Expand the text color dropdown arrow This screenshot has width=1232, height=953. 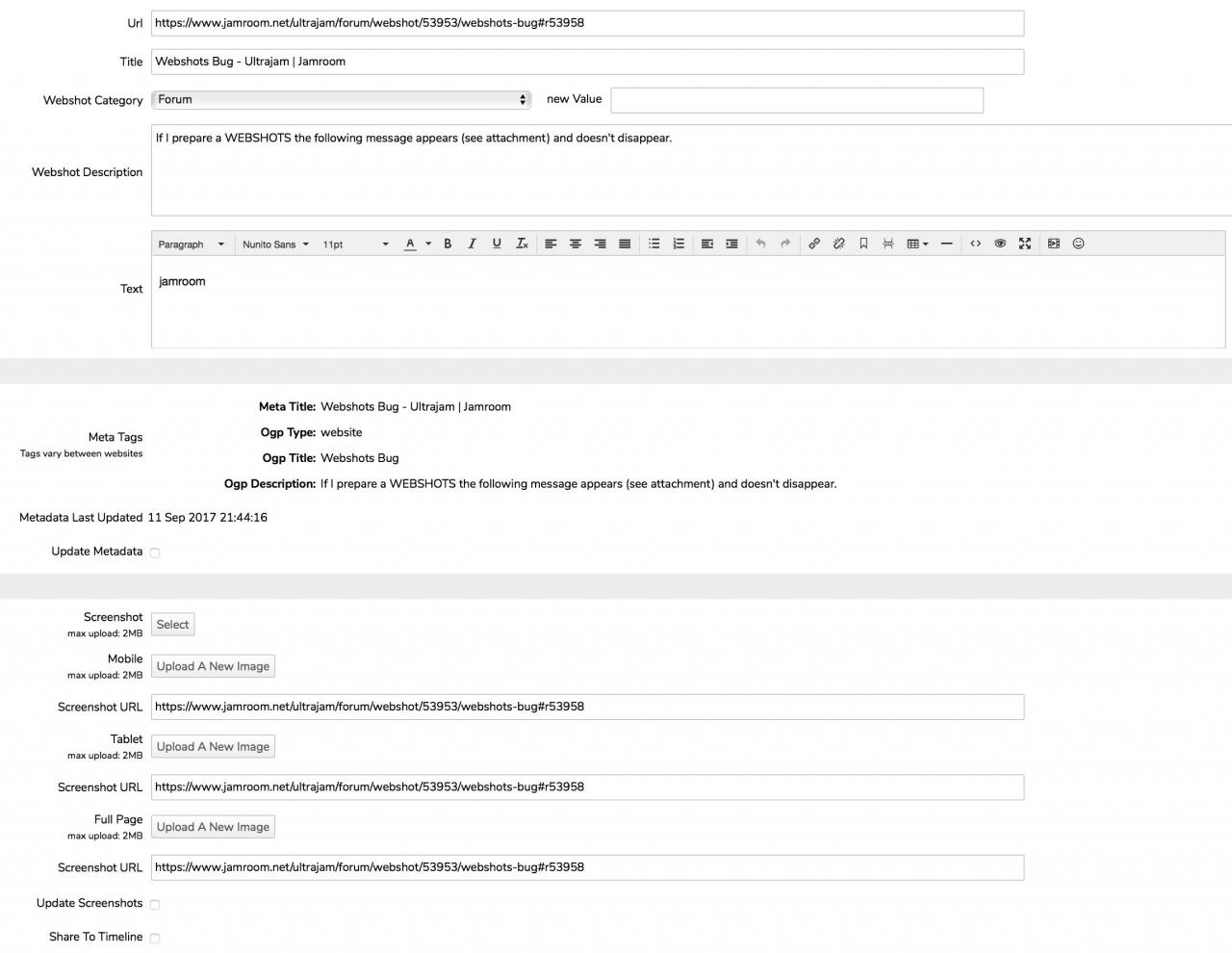[428, 244]
